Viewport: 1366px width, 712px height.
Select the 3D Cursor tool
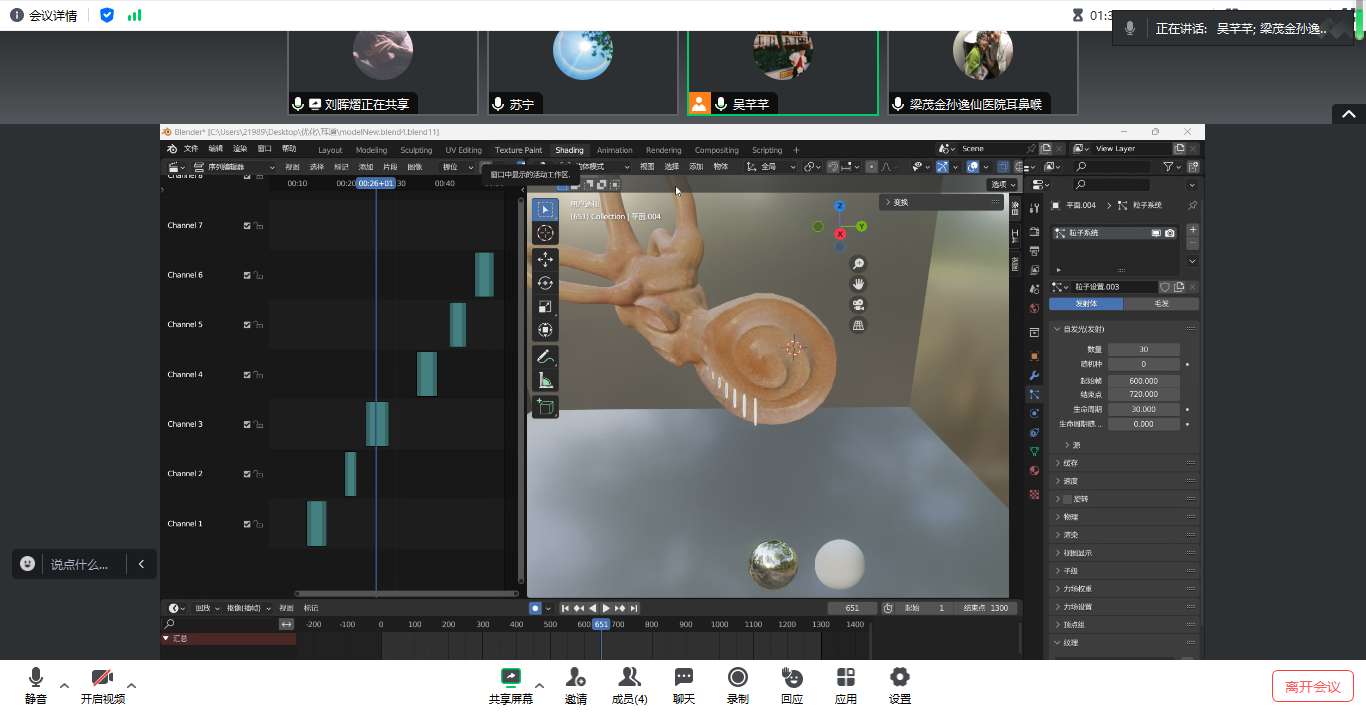tap(545, 233)
